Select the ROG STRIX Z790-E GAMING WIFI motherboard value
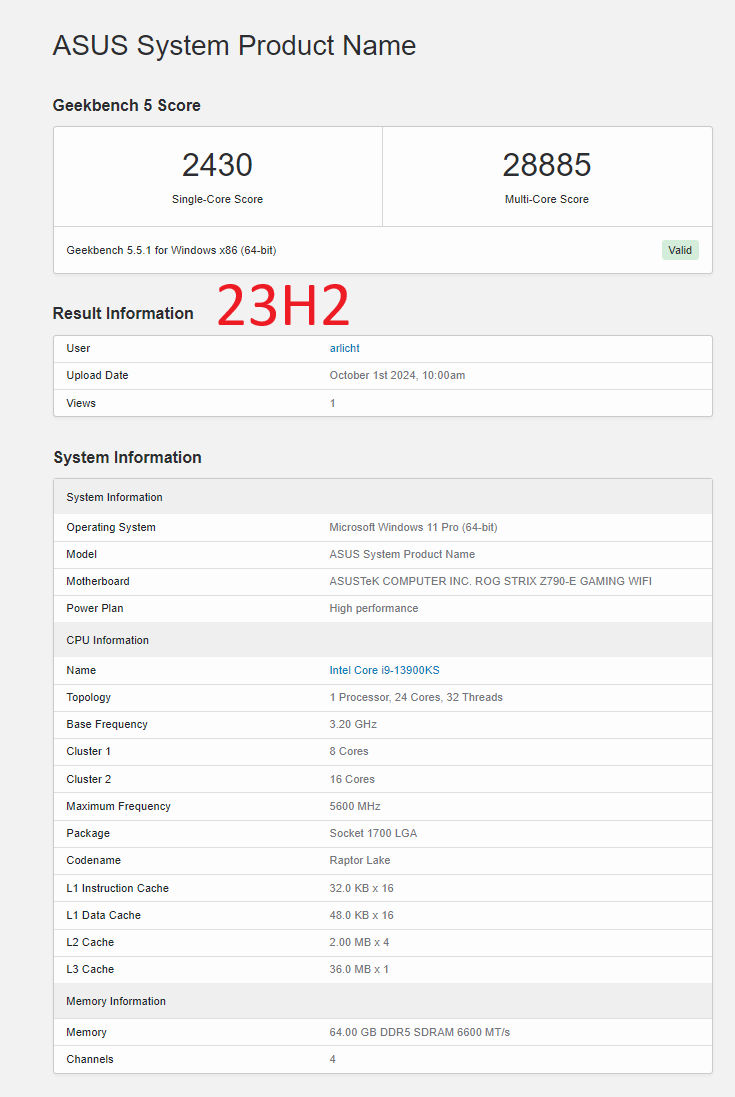Viewport: 735px width, 1097px height. (x=490, y=581)
